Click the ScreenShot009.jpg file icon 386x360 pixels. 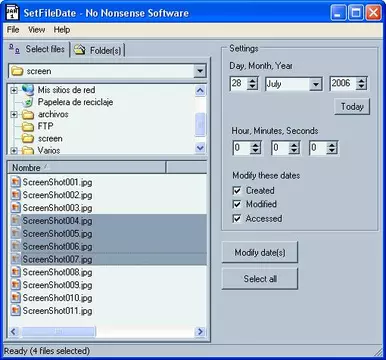[x=15, y=285]
